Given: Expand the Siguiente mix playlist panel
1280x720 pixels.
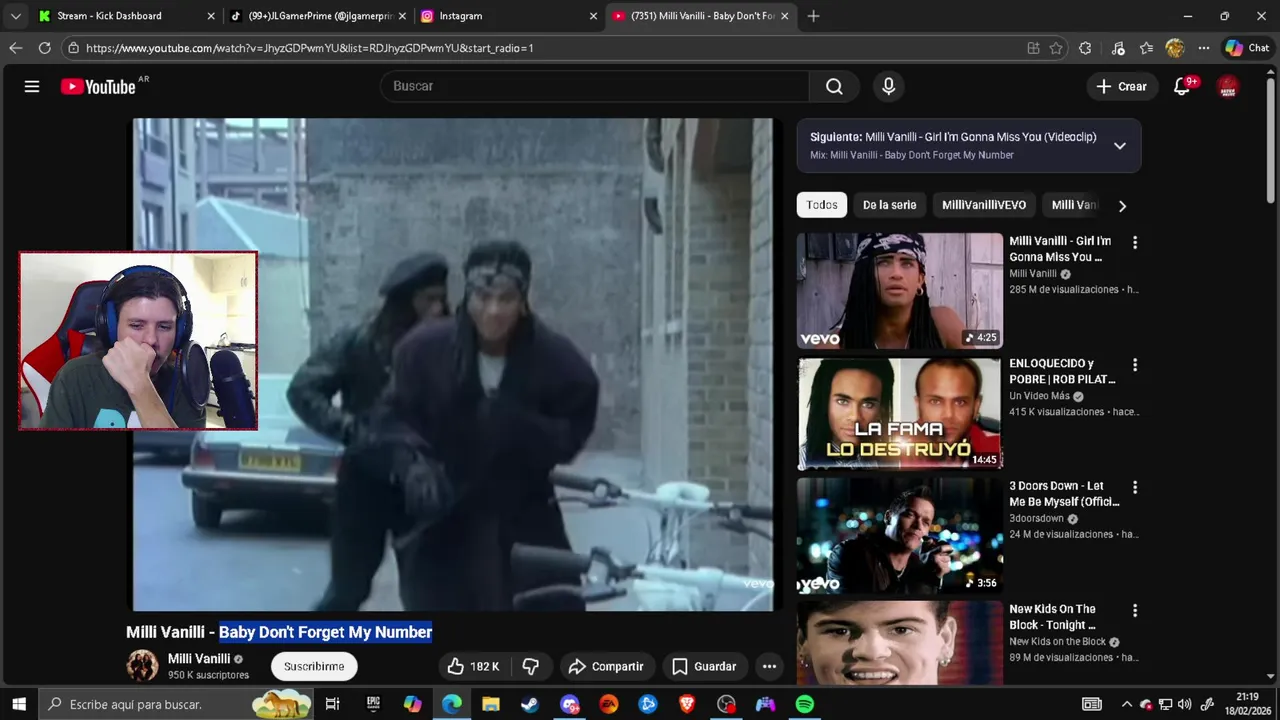Looking at the screenshot, I should (x=1120, y=146).
